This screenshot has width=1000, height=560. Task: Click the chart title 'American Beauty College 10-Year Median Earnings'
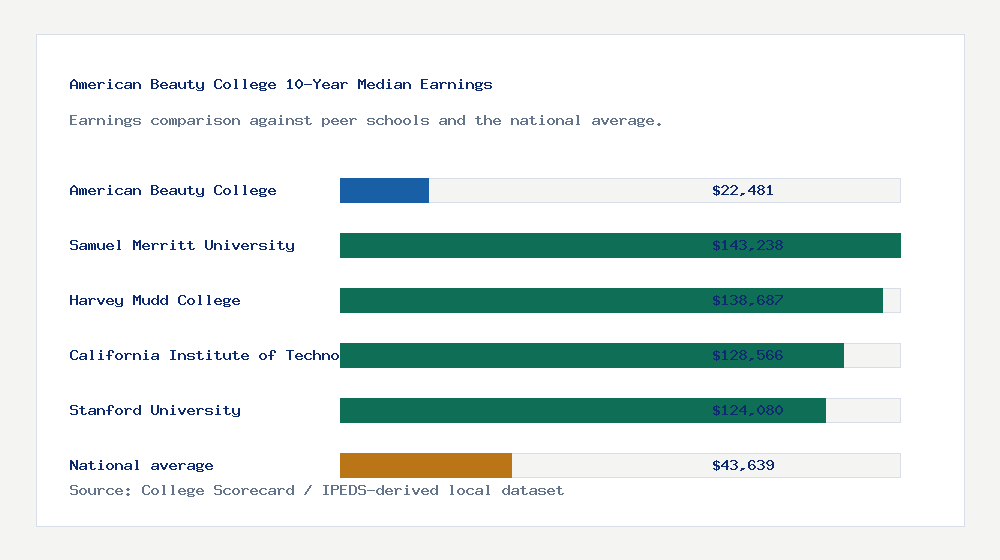(x=281, y=84)
